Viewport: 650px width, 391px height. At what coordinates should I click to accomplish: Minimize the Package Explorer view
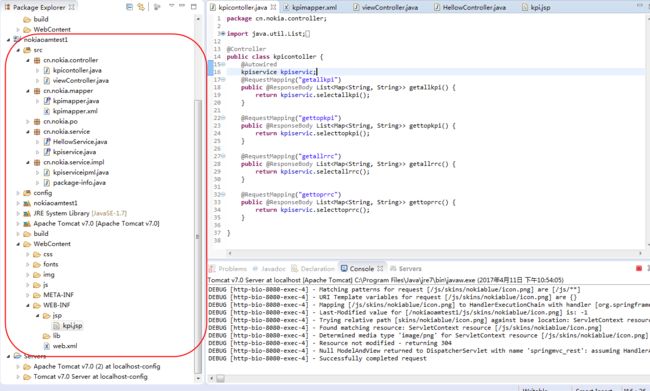tap(182, 6)
